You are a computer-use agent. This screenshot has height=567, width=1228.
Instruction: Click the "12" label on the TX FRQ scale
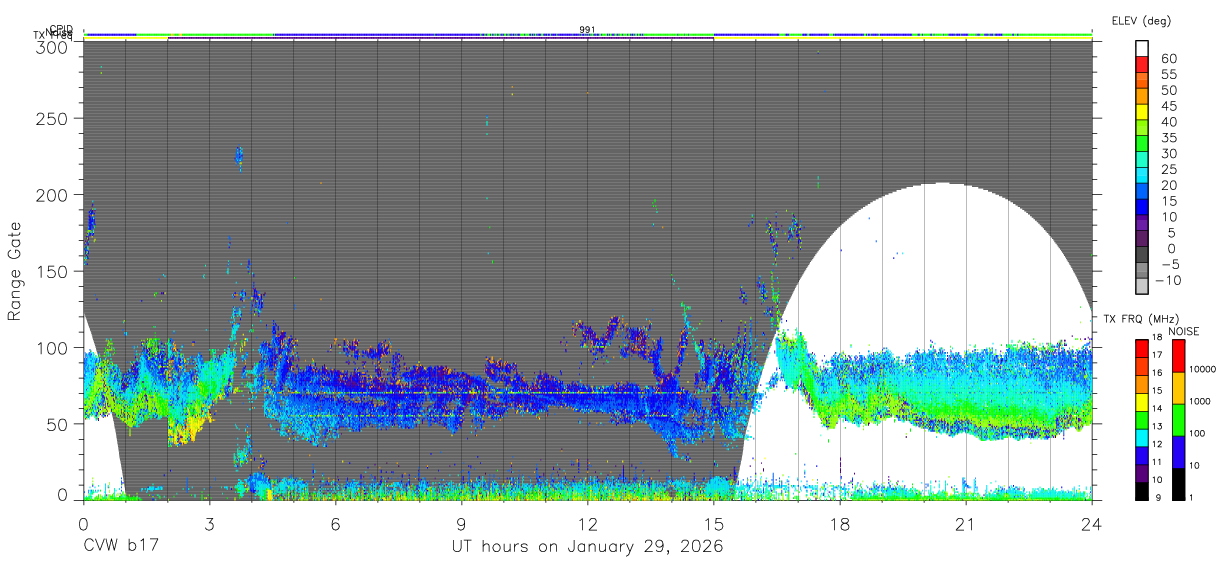(1157, 444)
